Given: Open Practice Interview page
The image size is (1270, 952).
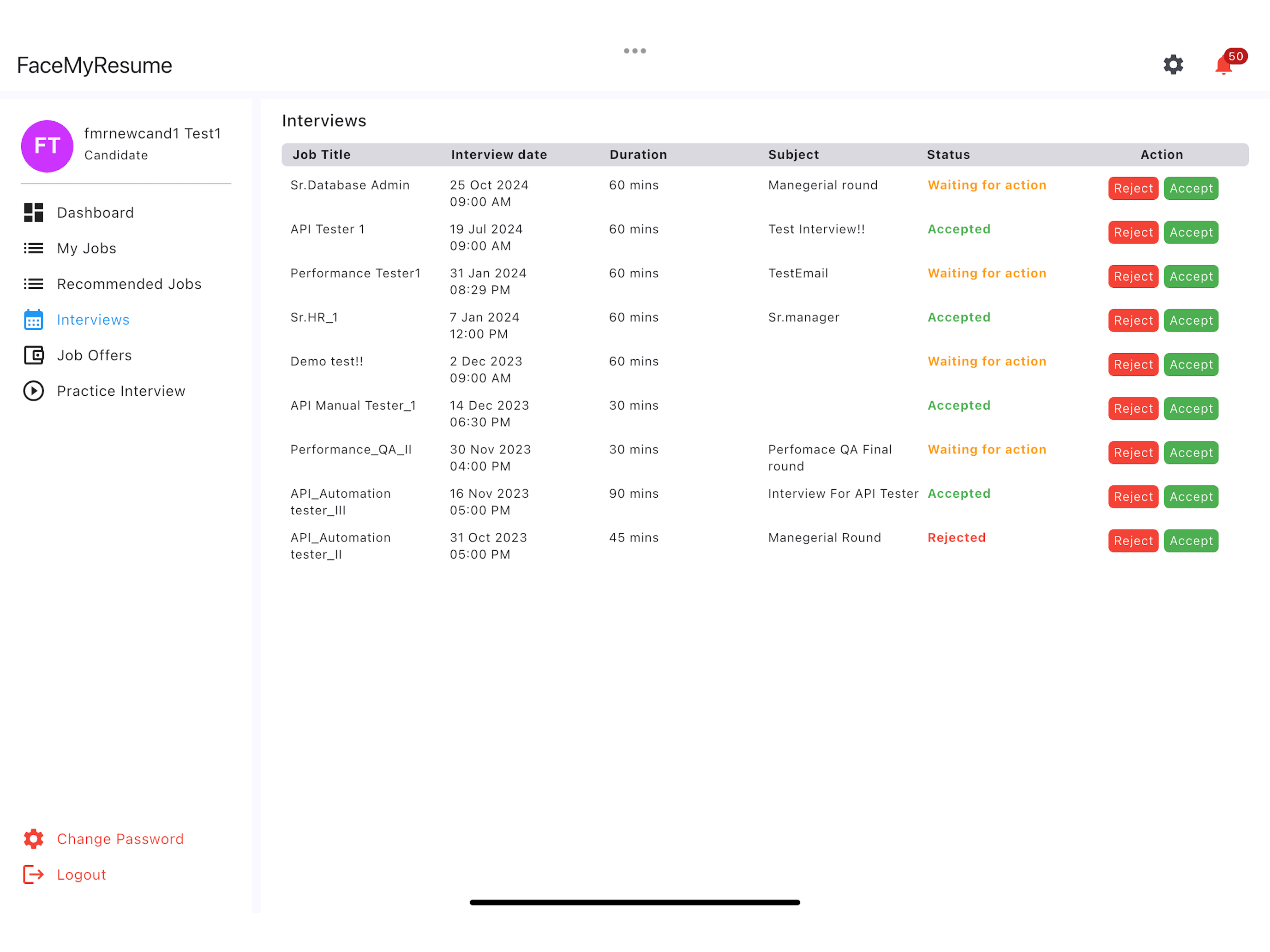Looking at the screenshot, I should pos(121,391).
